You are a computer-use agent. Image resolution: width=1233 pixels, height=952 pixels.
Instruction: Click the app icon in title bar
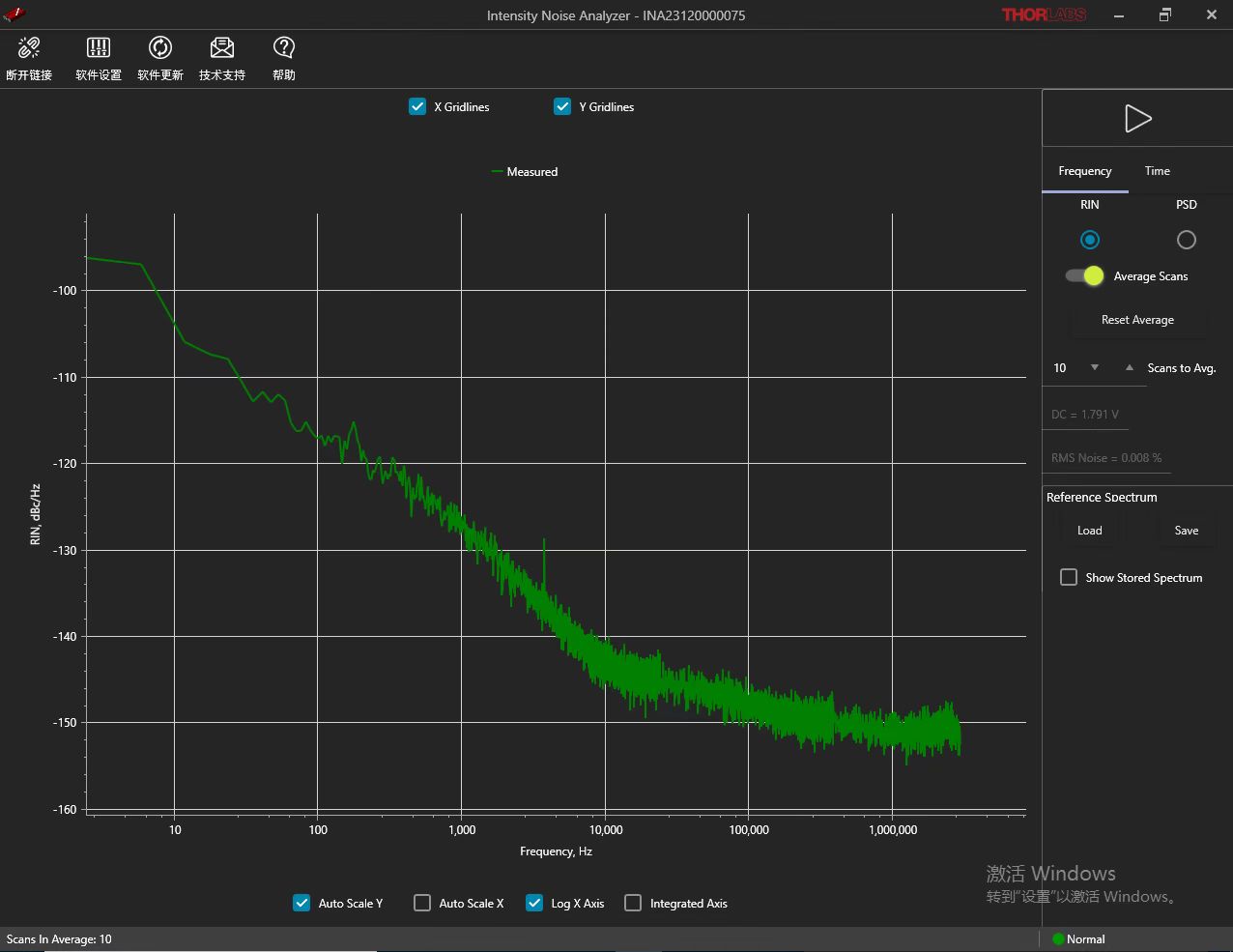14,14
